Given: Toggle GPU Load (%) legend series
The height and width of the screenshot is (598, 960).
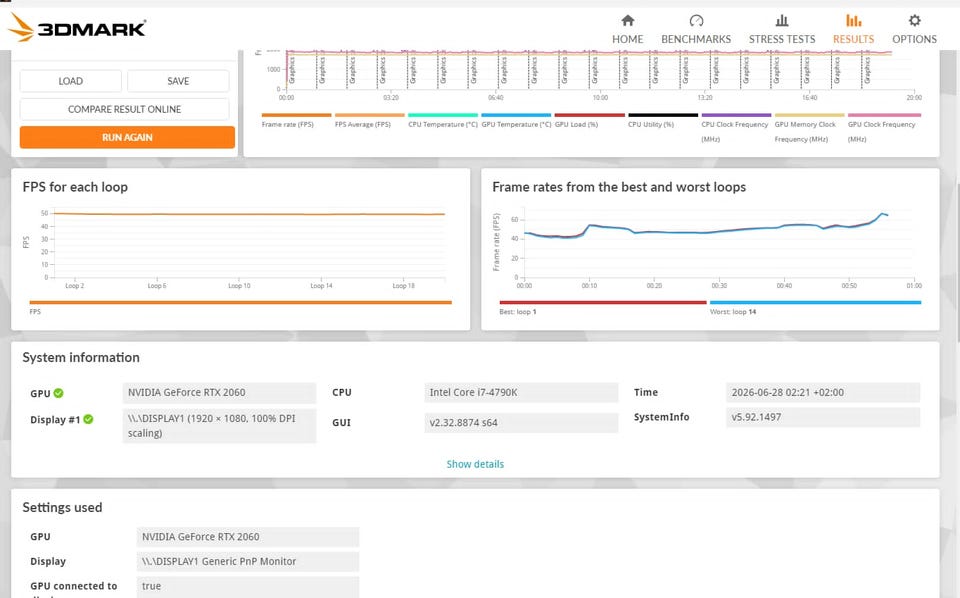Looking at the screenshot, I should coord(589,120).
